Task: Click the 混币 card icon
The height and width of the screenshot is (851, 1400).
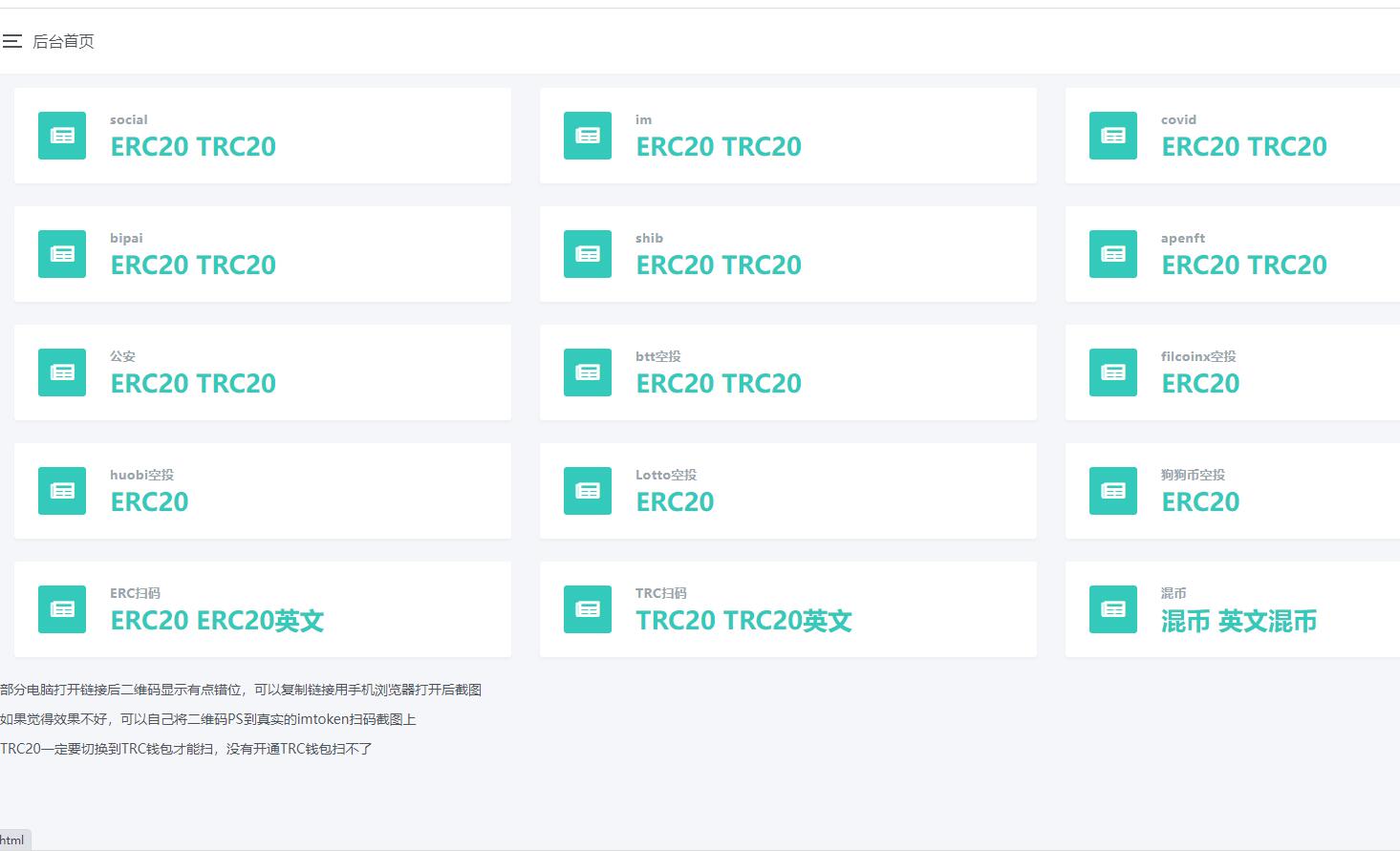Action: point(1113,609)
